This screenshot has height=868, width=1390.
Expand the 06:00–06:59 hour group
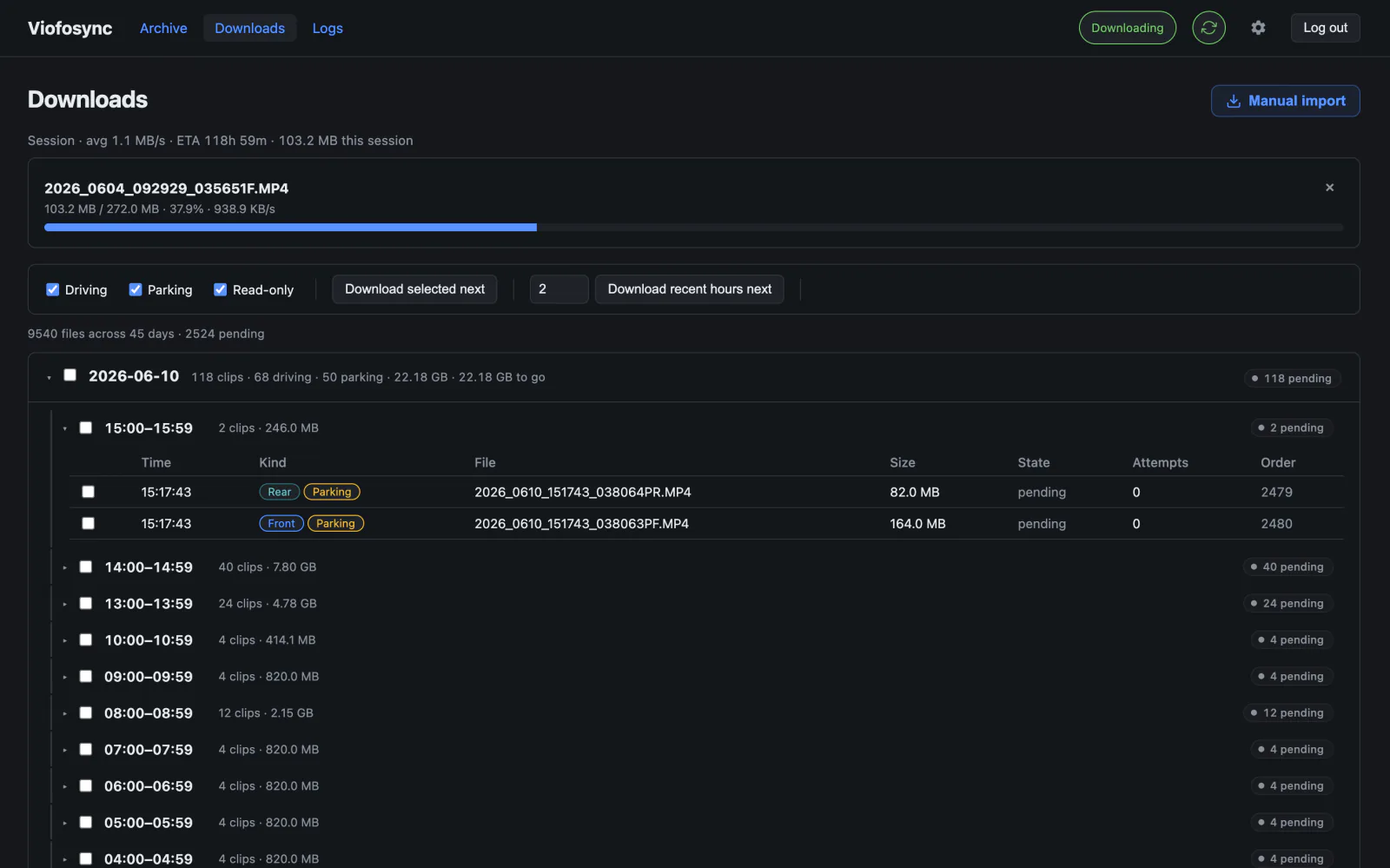(x=64, y=786)
